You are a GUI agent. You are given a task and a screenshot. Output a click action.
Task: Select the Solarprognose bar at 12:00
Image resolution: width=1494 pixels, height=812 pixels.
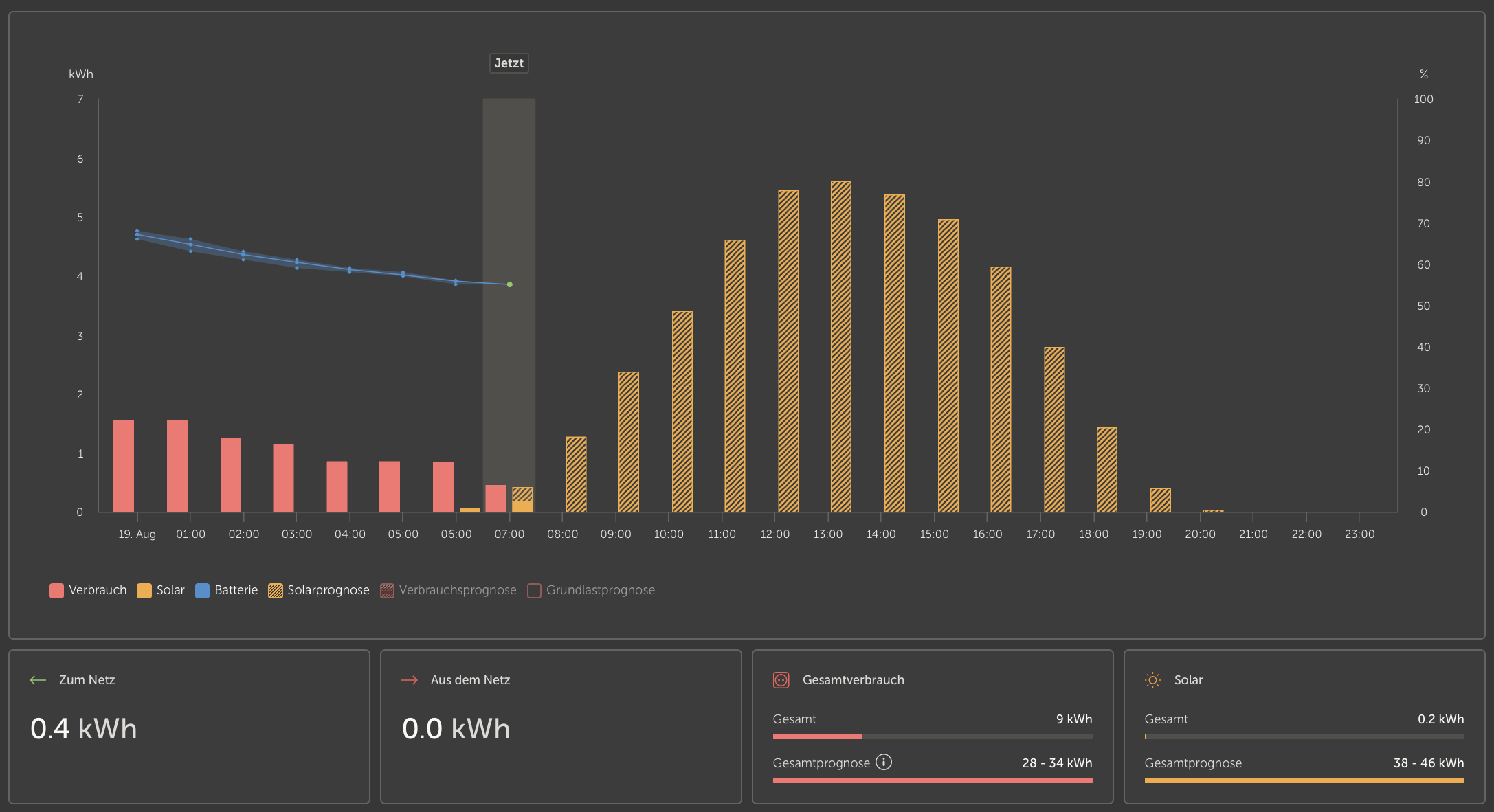(x=789, y=351)
